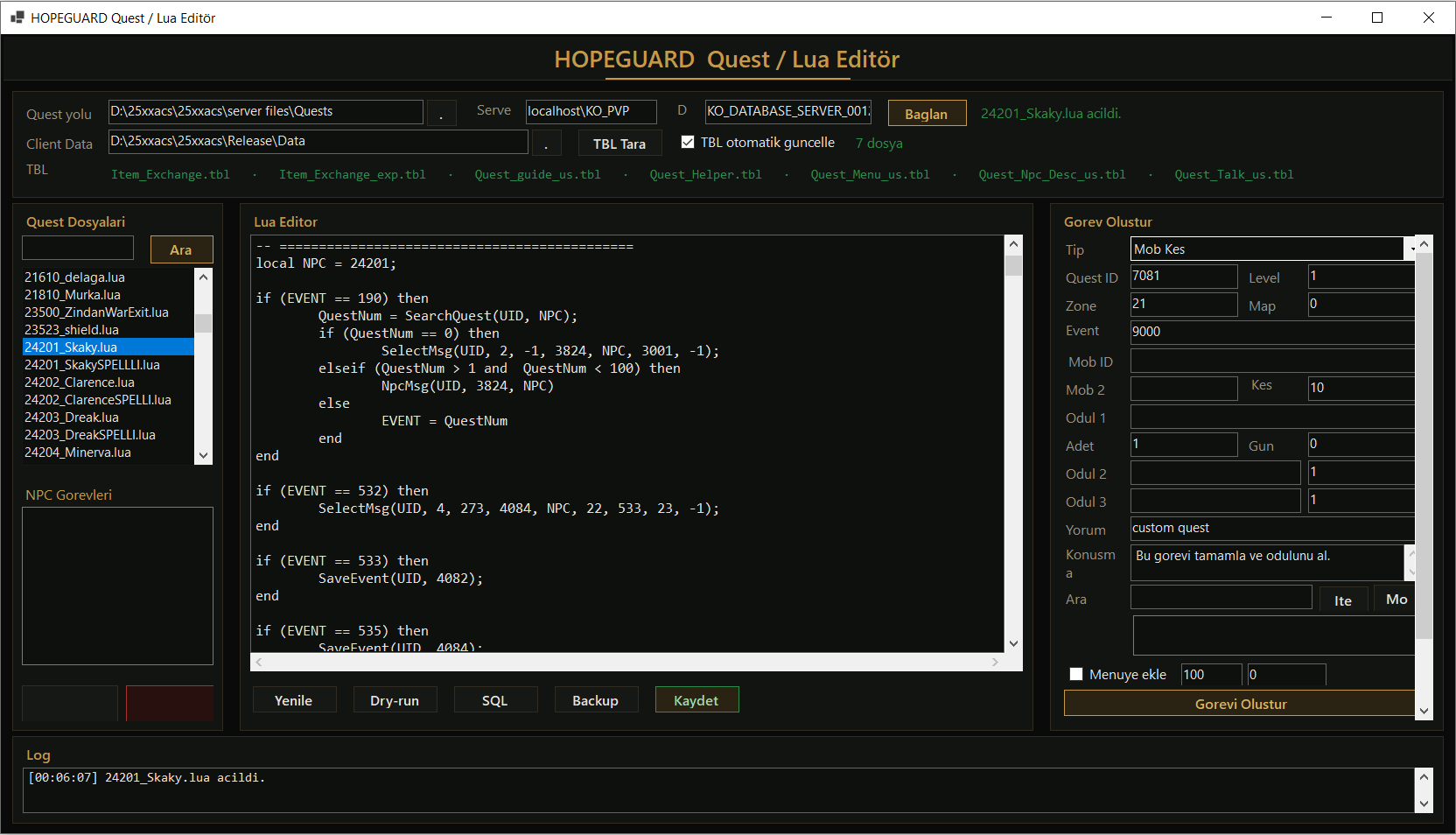The height and width of the screenshot is (835, 1456).
Task: Click the Serve localhost\KO_PVP field
Action: 591,111
